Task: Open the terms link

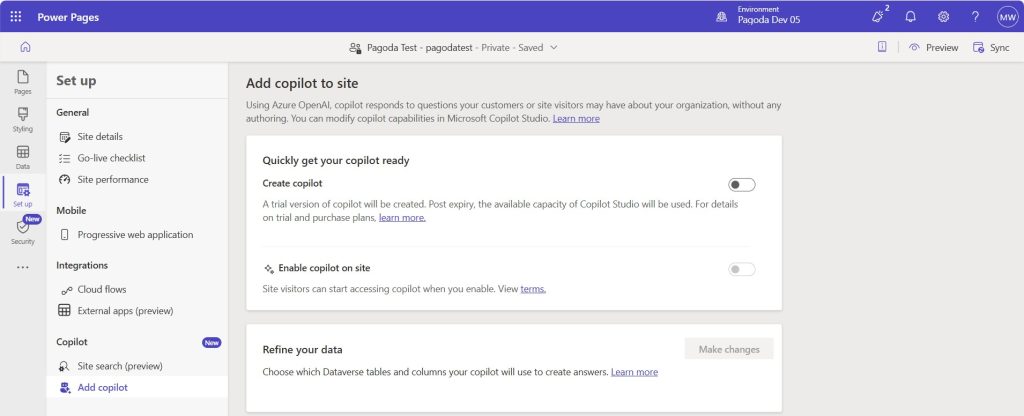Action: (533, 289)
